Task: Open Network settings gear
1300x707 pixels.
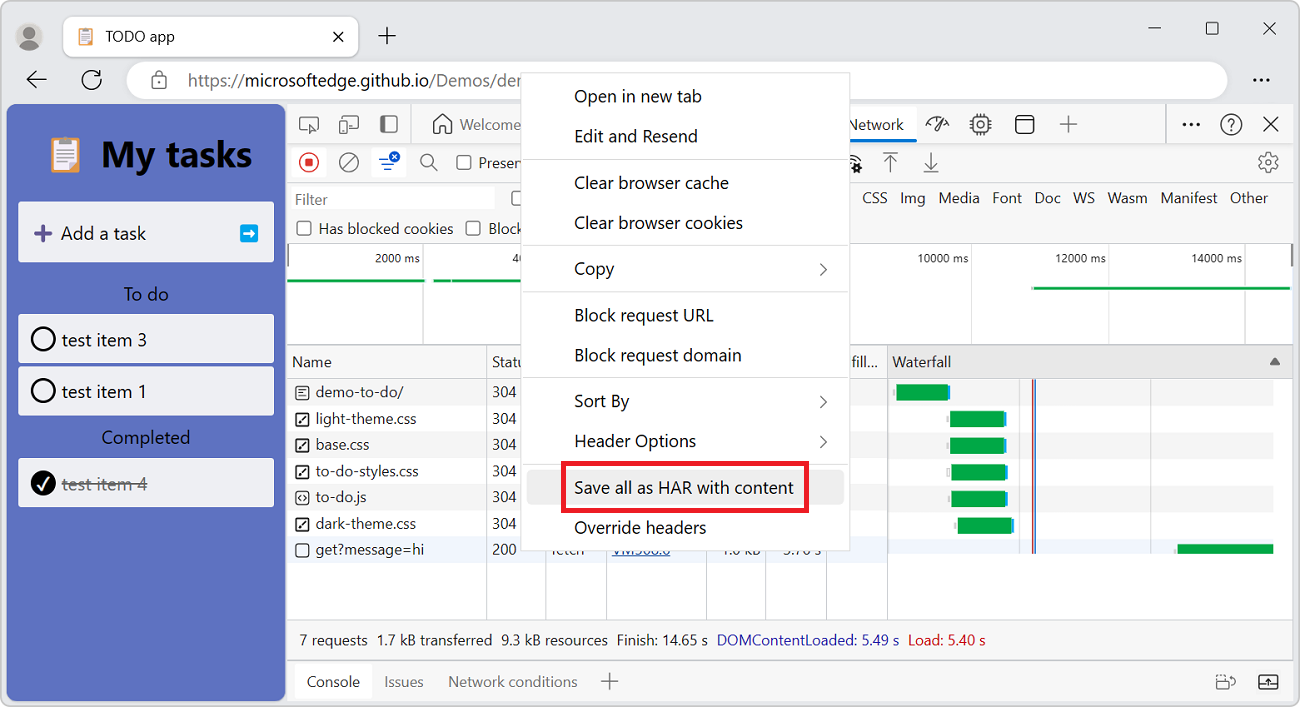Action: tap(1268, 162)
